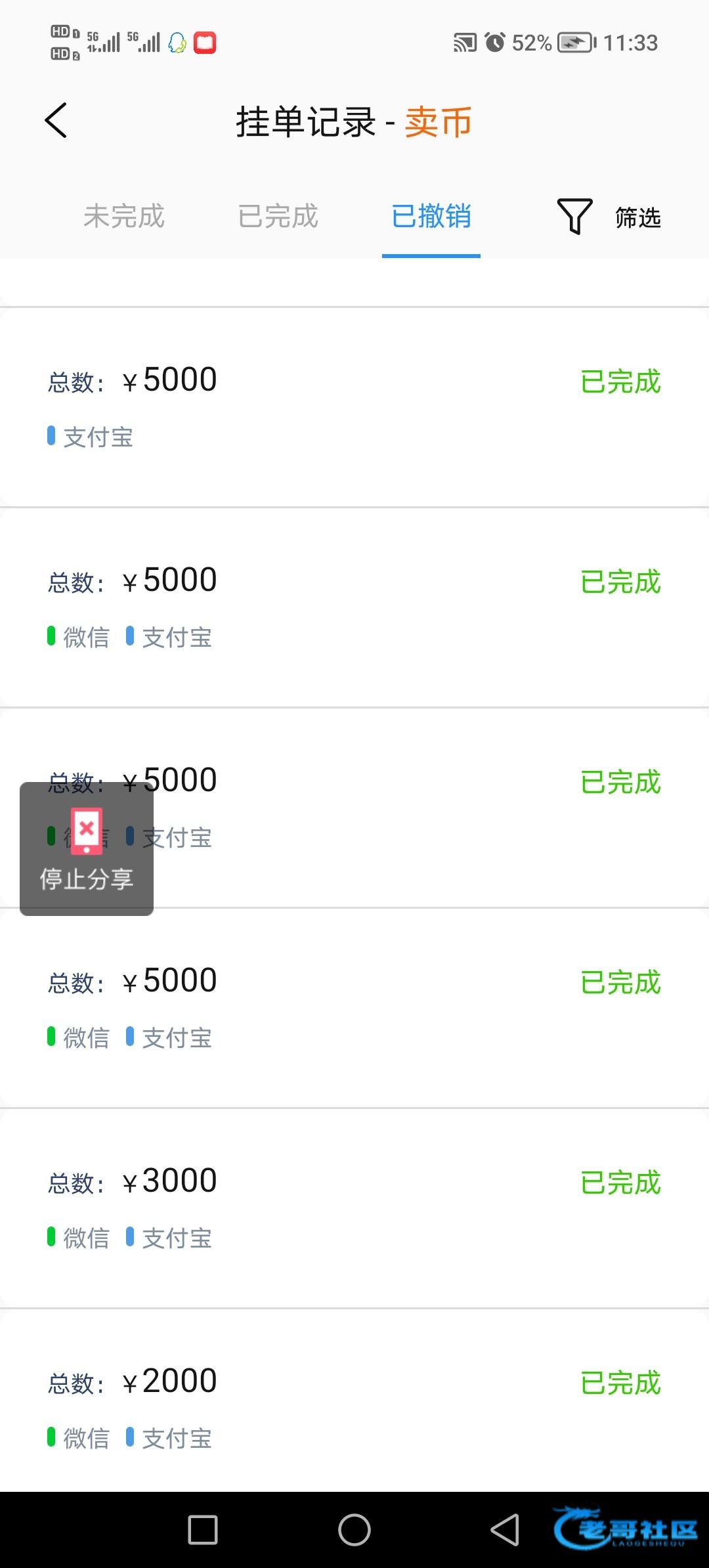Open the ¥3000 order record
The height and width of the screenshot is (1568, 709).
pyautogui.click(x=354, y=1208)
